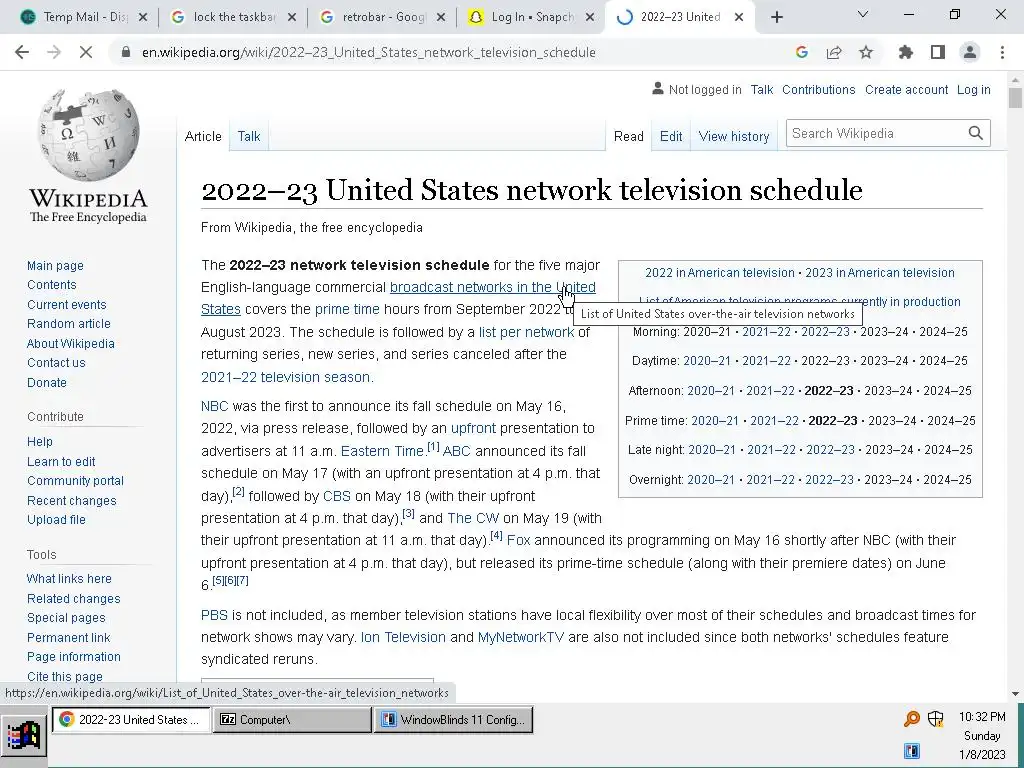Screen dimensions: 1024x768
Task: Open the Current events link
Action: 67,304
